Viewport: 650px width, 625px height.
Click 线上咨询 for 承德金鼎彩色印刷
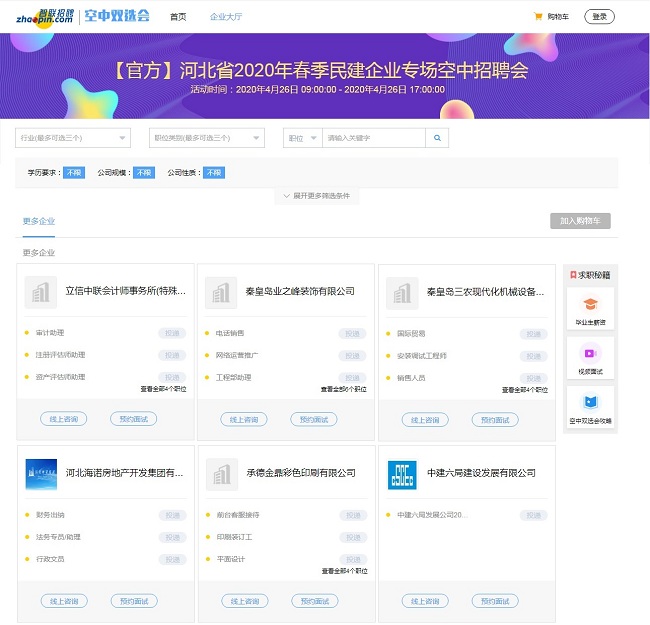(245, 601)
